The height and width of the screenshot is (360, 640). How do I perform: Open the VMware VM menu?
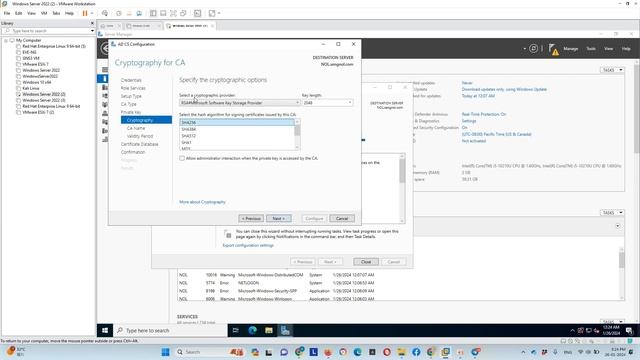(44, 13)
